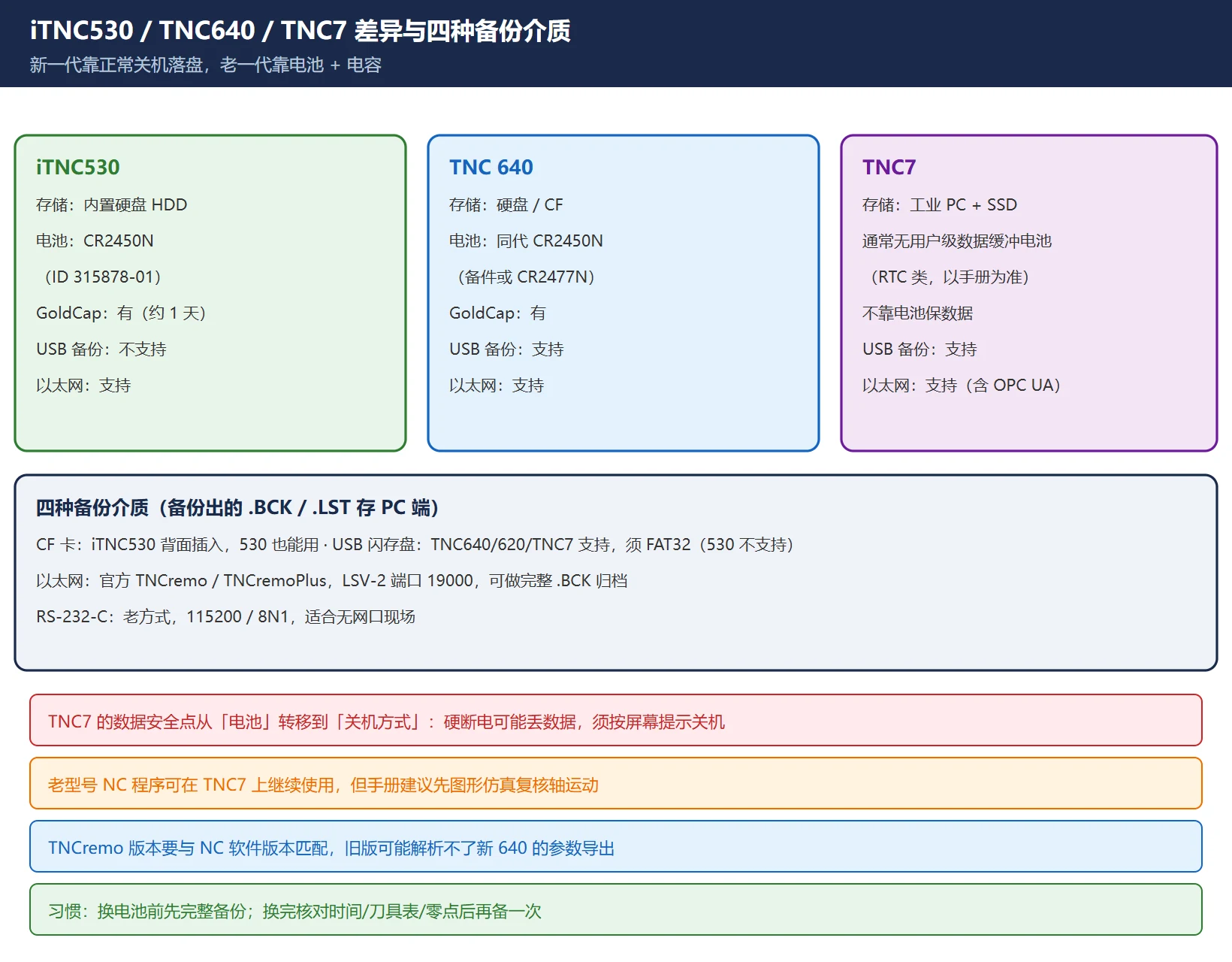Click "通常无用户级数据缓冲电池"
1232x962 pixels.
coord(957,240)
